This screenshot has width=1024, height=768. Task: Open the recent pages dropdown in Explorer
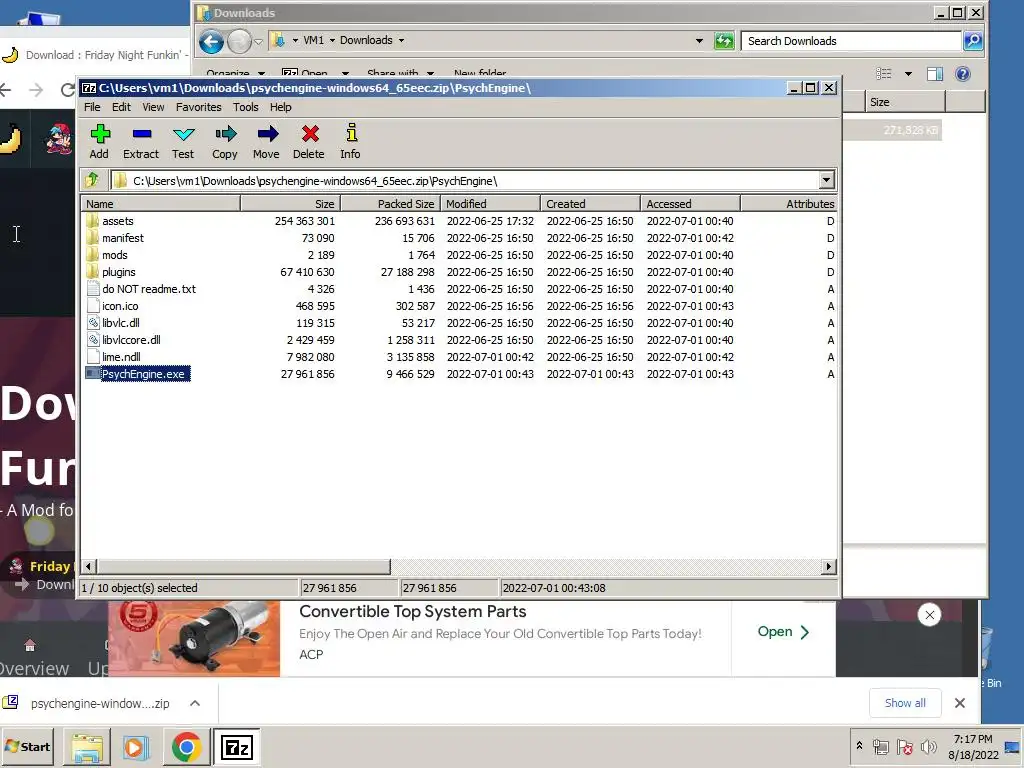tap(258, 42)
